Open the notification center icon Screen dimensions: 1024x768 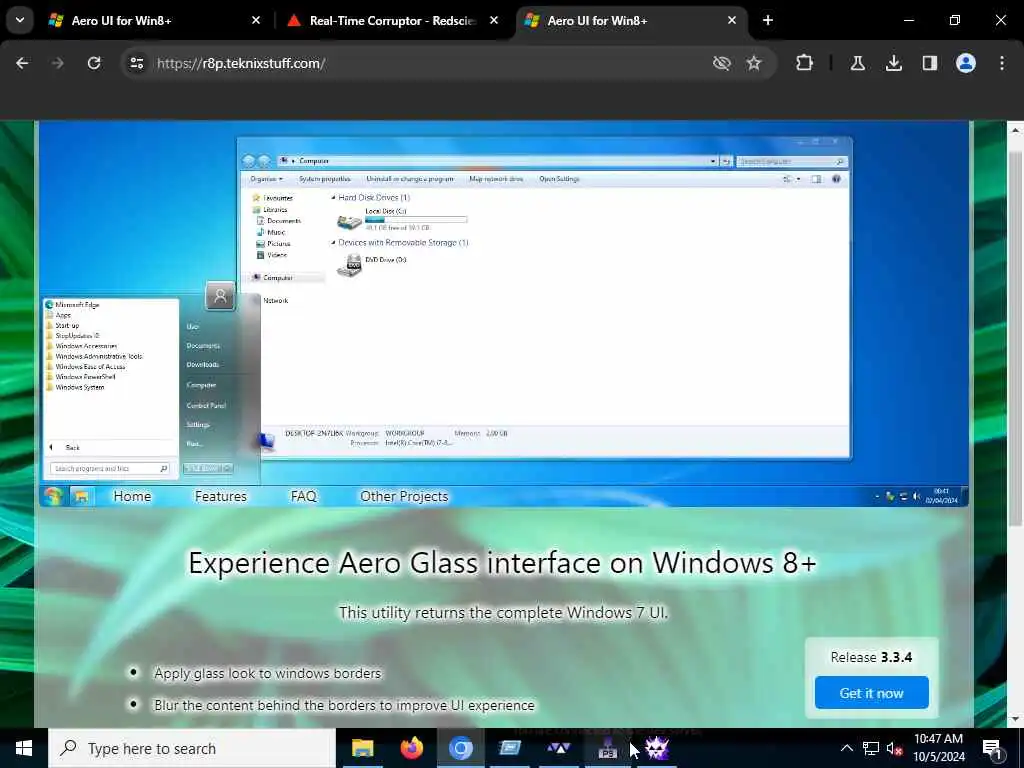tap(992, 748)
